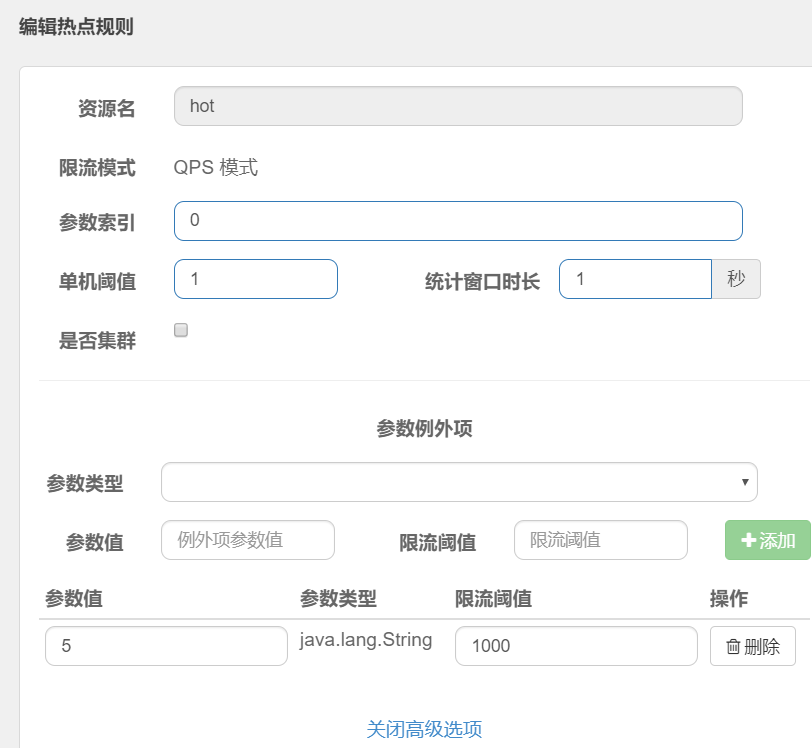
Task: Click the java.lang.String type cell
Action: pos(366,640)
